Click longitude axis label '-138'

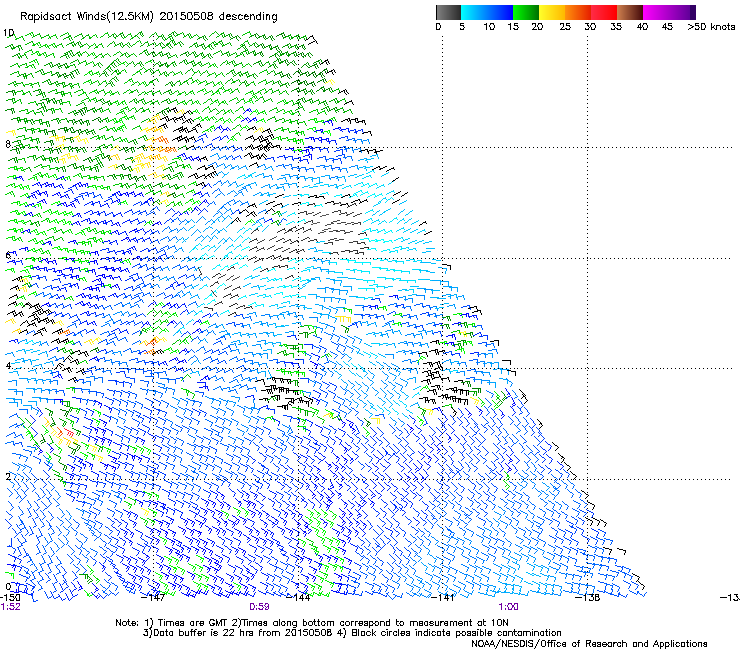pyautogui.click(x=588, y=597)
